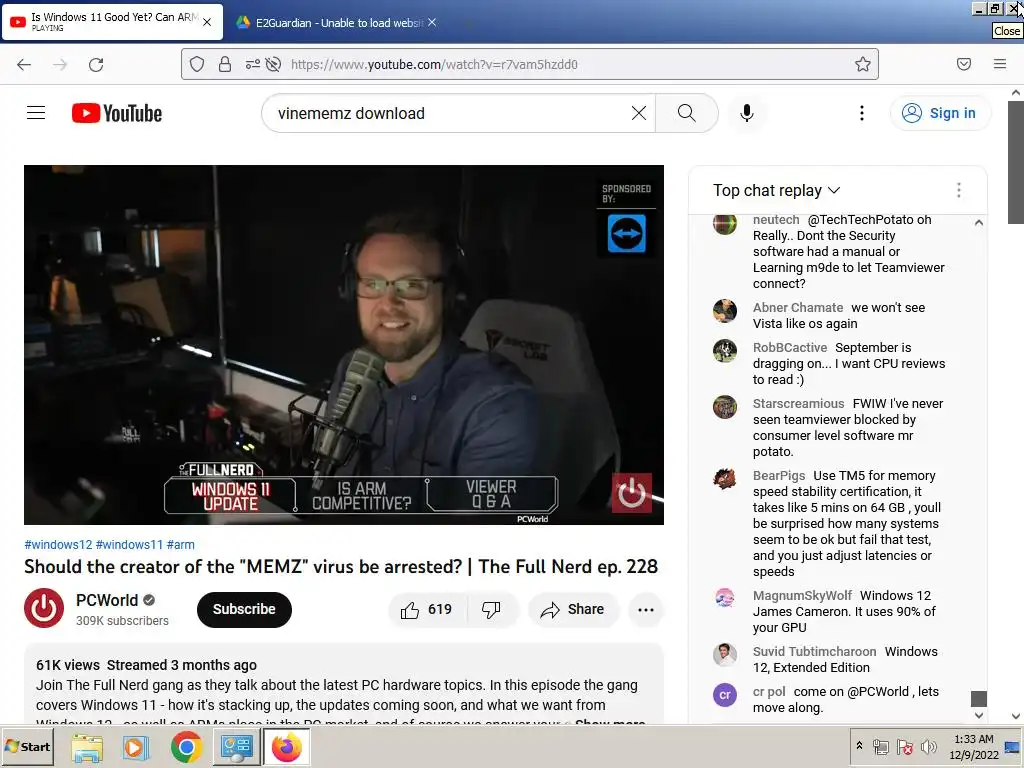Click the chat scrollbar down arrow

pyautogui.click(x=978, y=715)
